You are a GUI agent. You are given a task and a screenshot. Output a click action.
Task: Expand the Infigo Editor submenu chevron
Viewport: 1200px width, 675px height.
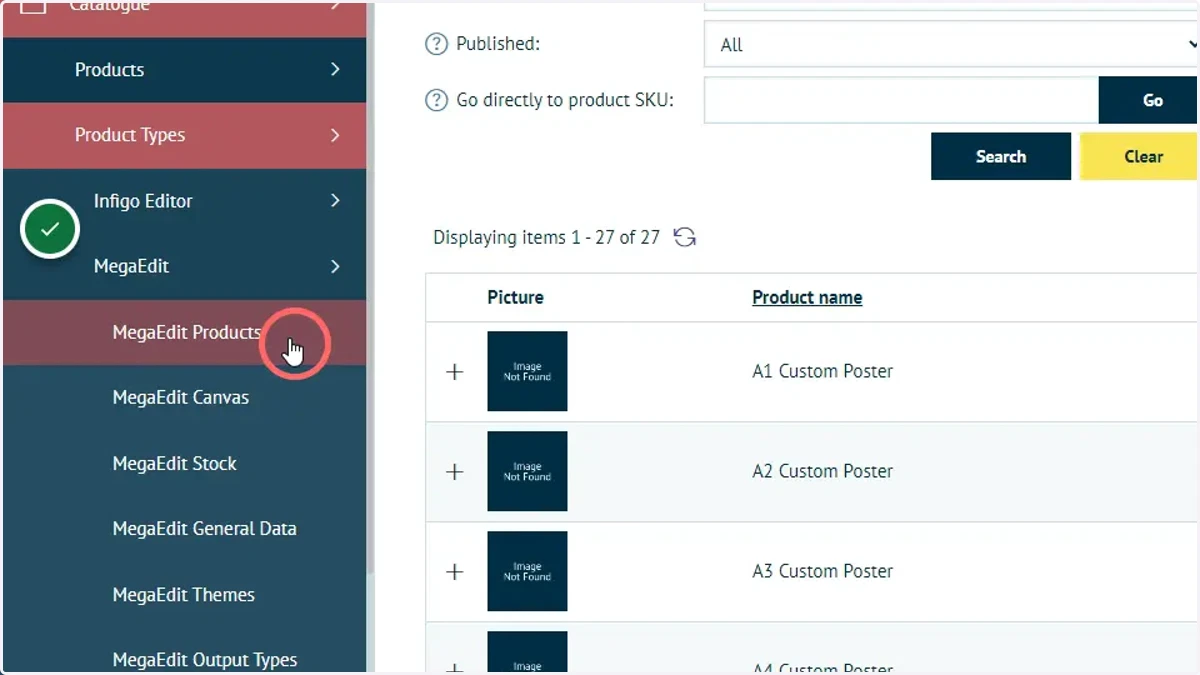click(x=335, y=201)
